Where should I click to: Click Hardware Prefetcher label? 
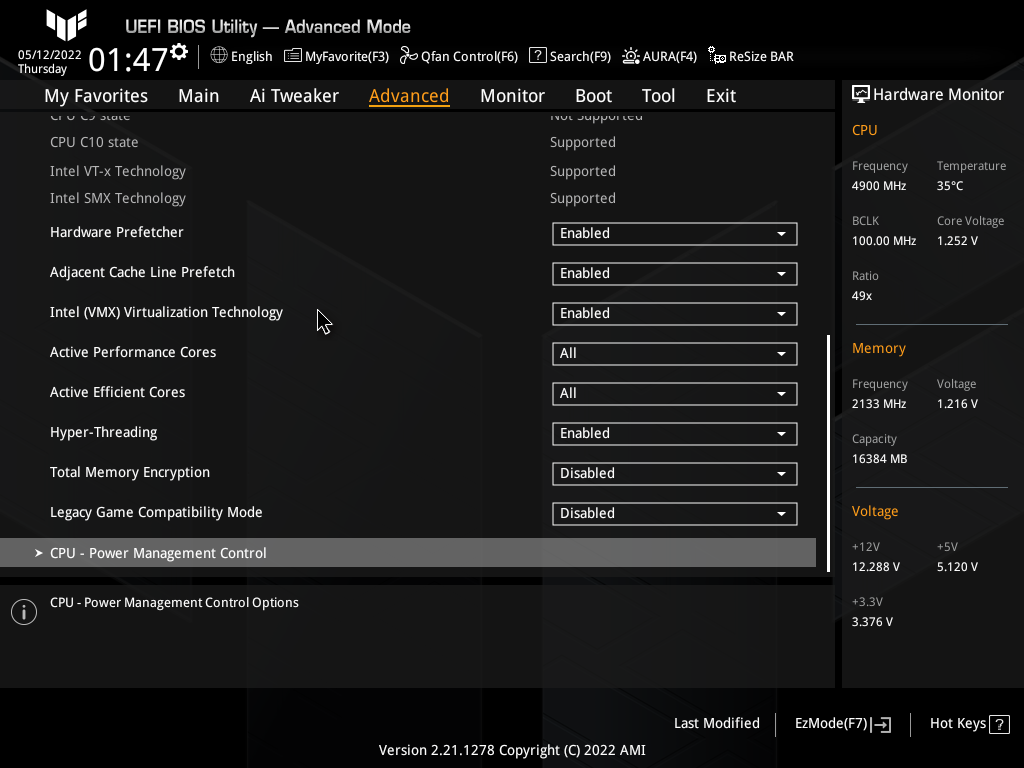click(x=116, y=232)
